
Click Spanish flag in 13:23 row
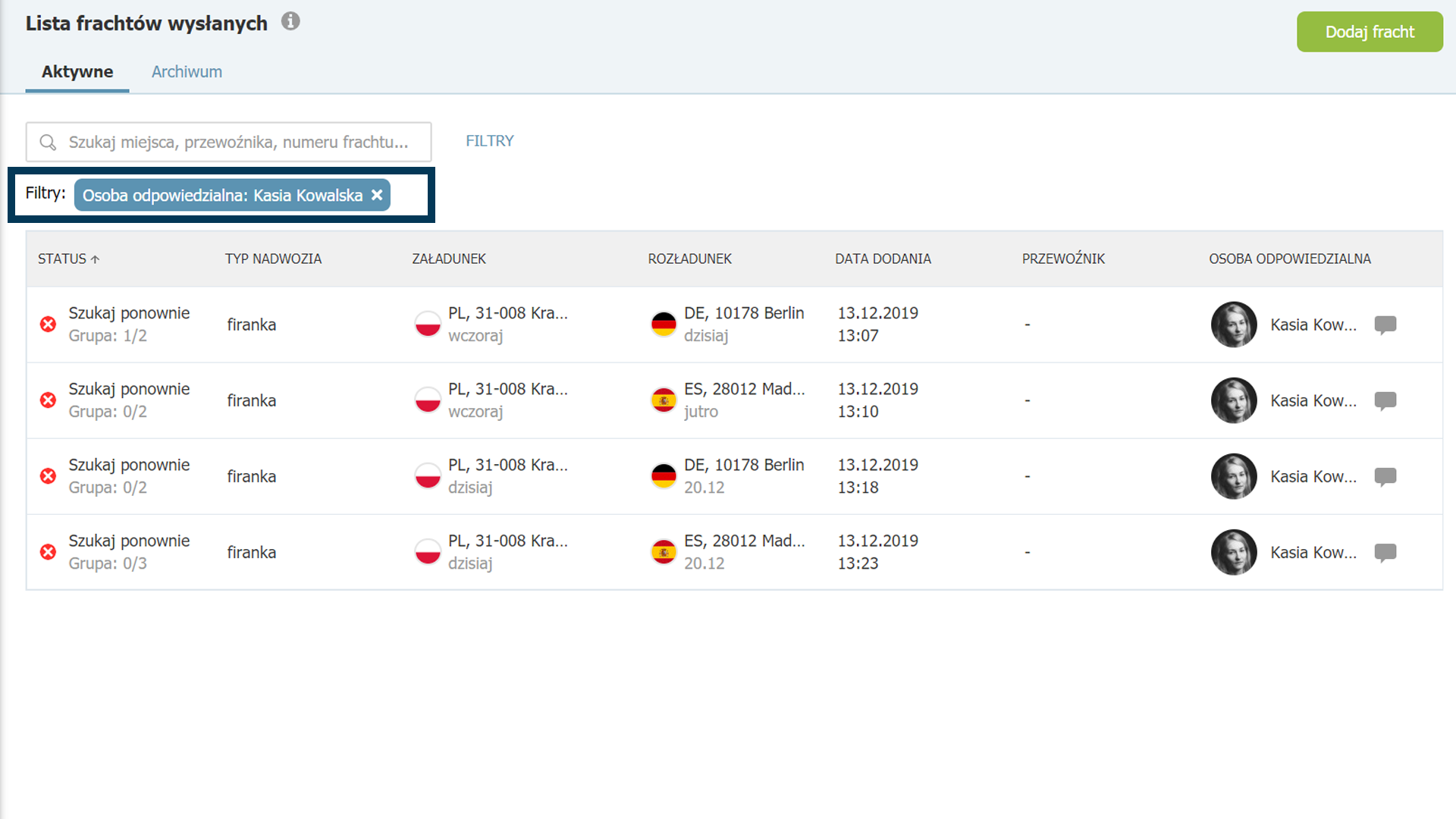pos(664,551)
